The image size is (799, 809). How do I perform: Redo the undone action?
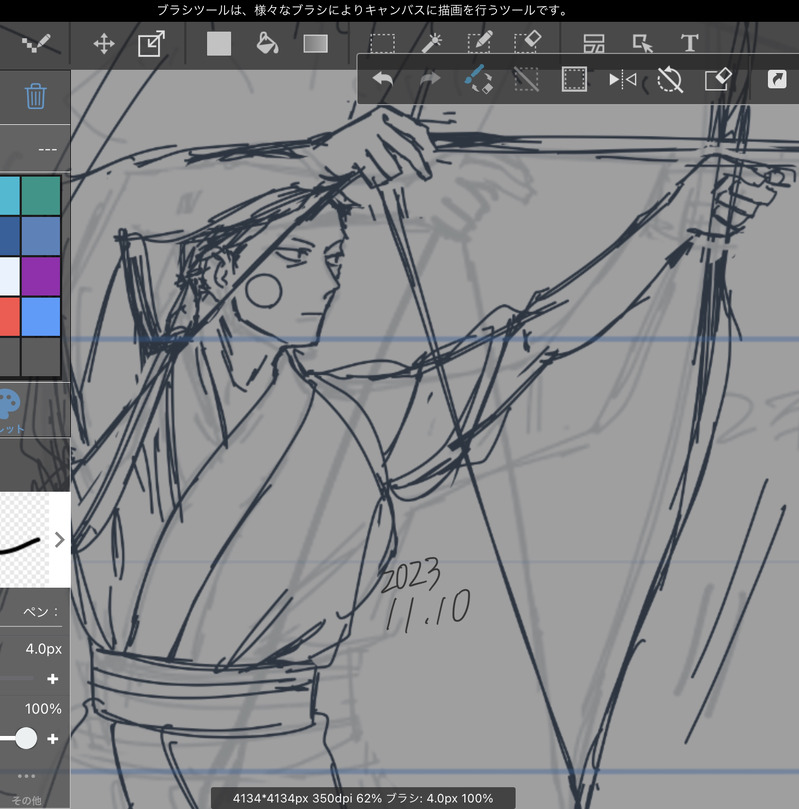click(430, 79)
